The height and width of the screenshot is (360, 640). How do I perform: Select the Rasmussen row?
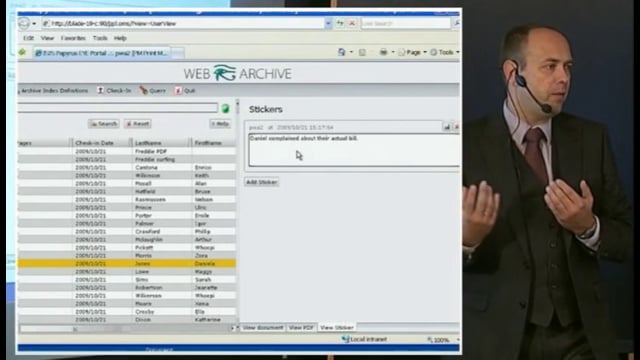point(127,200)
